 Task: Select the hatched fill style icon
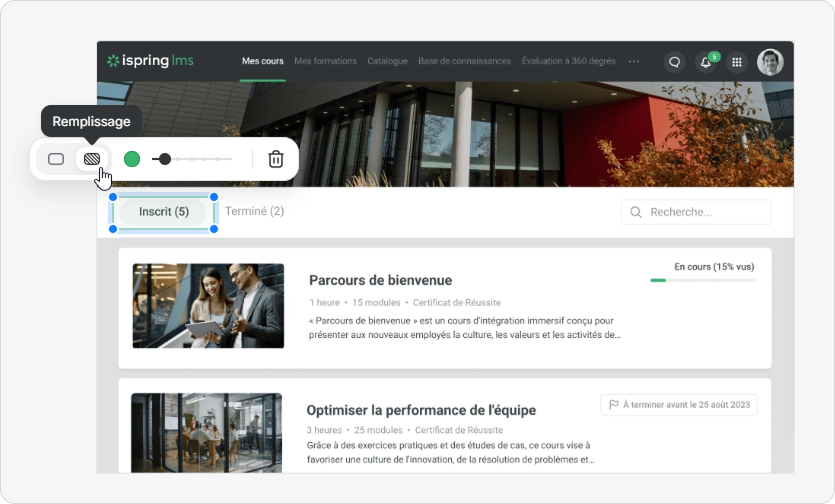tap(92, 159)
